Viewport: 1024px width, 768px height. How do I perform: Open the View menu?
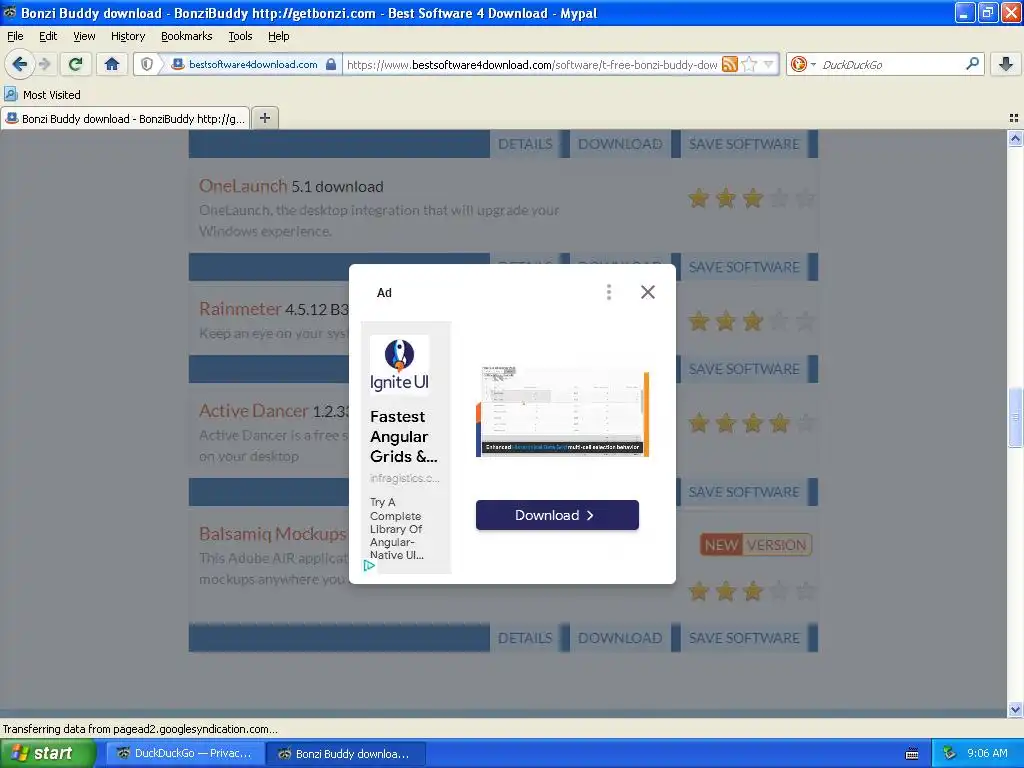point(84,36)
